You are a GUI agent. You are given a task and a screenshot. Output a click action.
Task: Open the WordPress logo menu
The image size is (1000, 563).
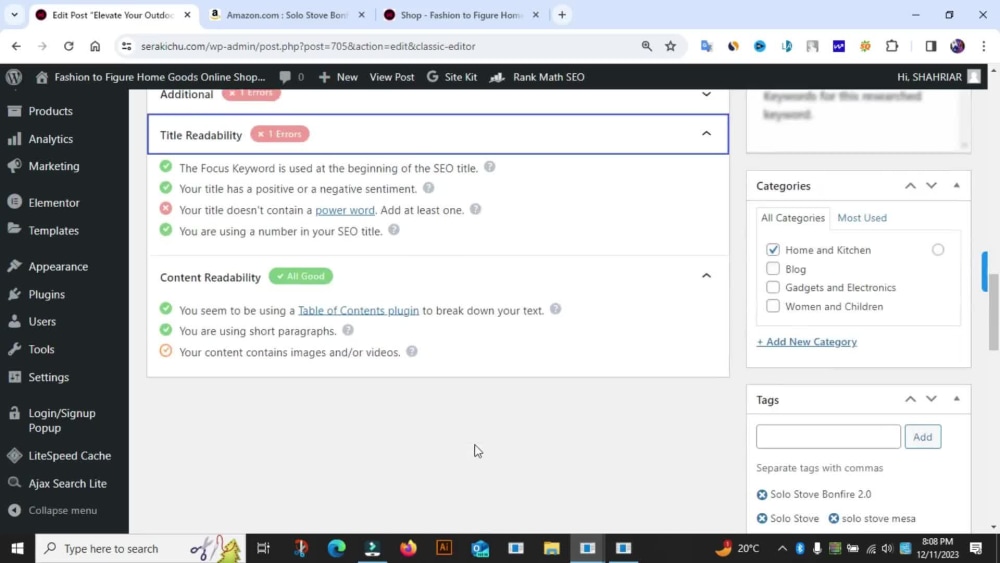(14, 77)
